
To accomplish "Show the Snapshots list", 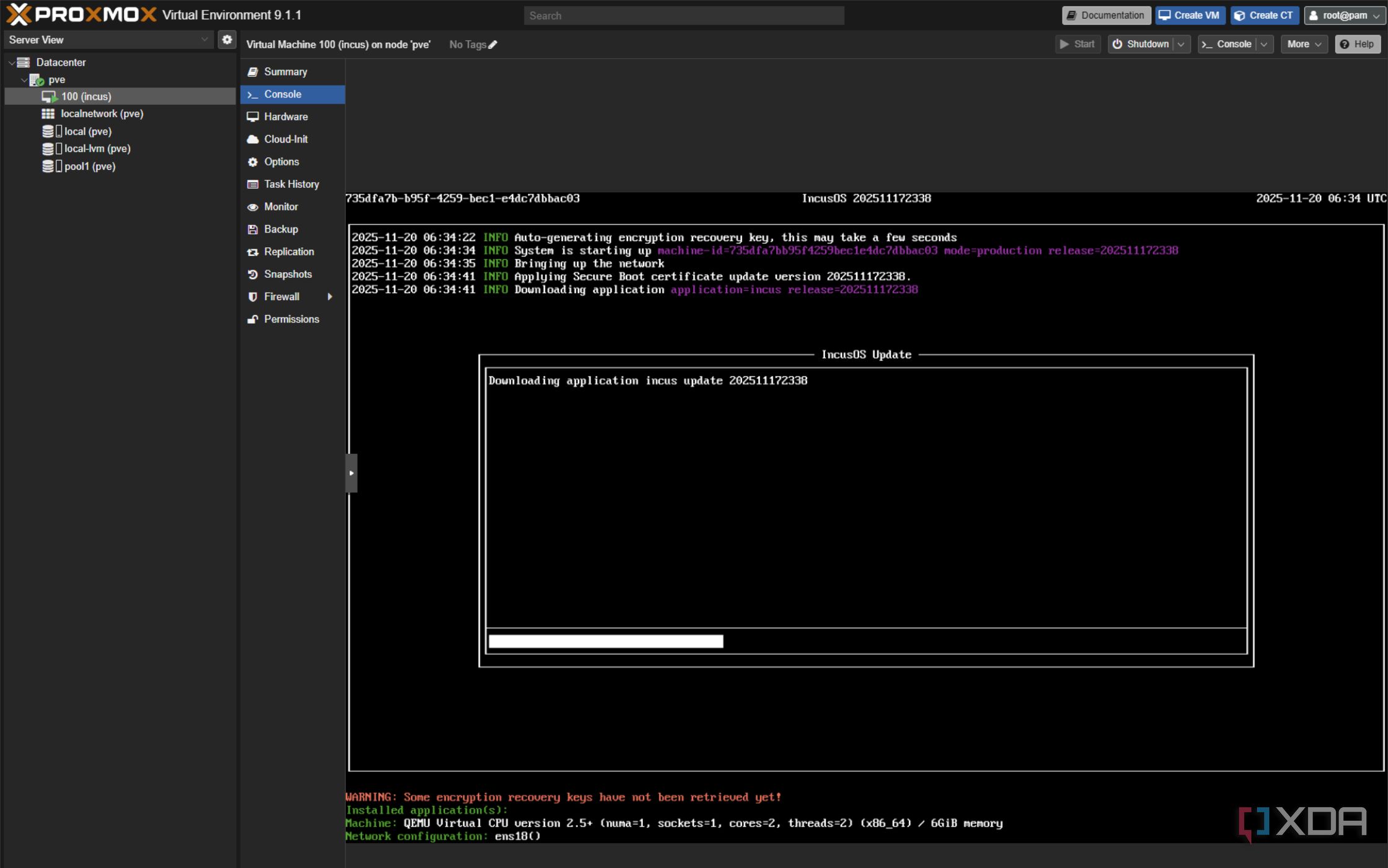I will 292,274.
